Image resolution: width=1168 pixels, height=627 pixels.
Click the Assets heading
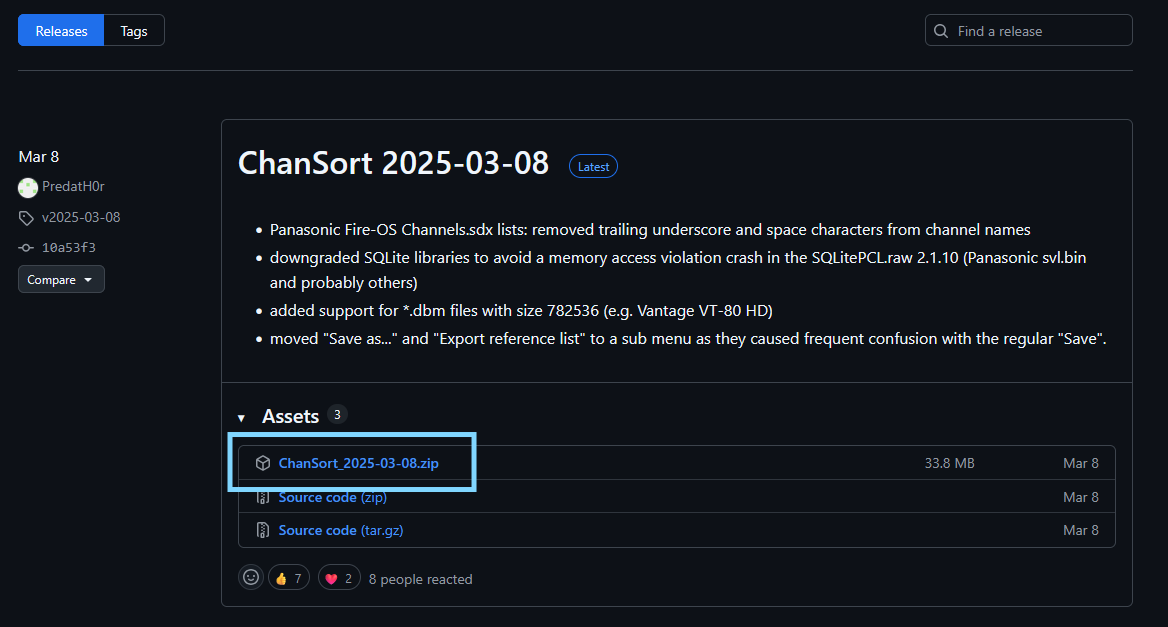click(x=291, y=416)
